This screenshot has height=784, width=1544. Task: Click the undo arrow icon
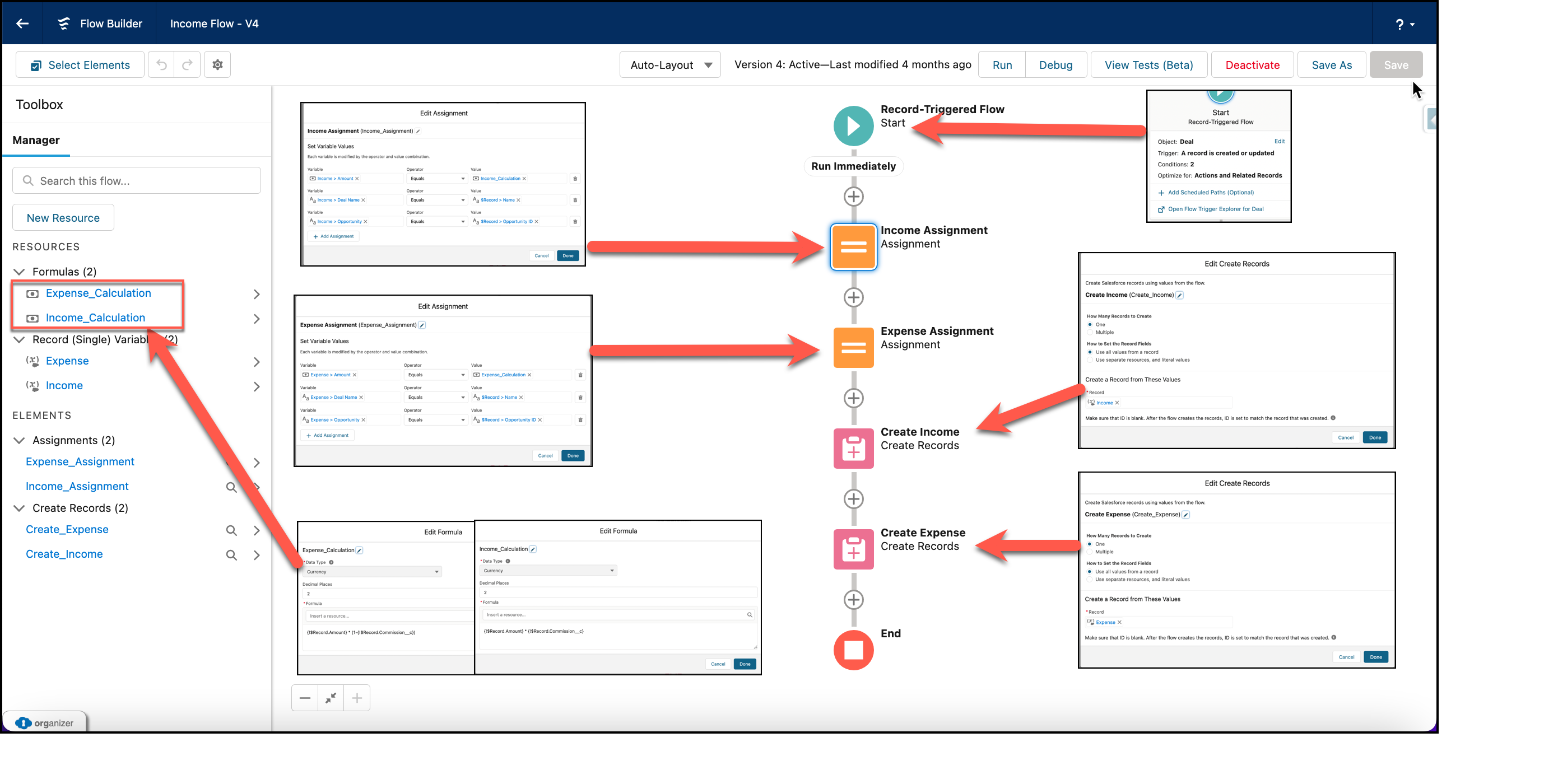tap(161, 65)
